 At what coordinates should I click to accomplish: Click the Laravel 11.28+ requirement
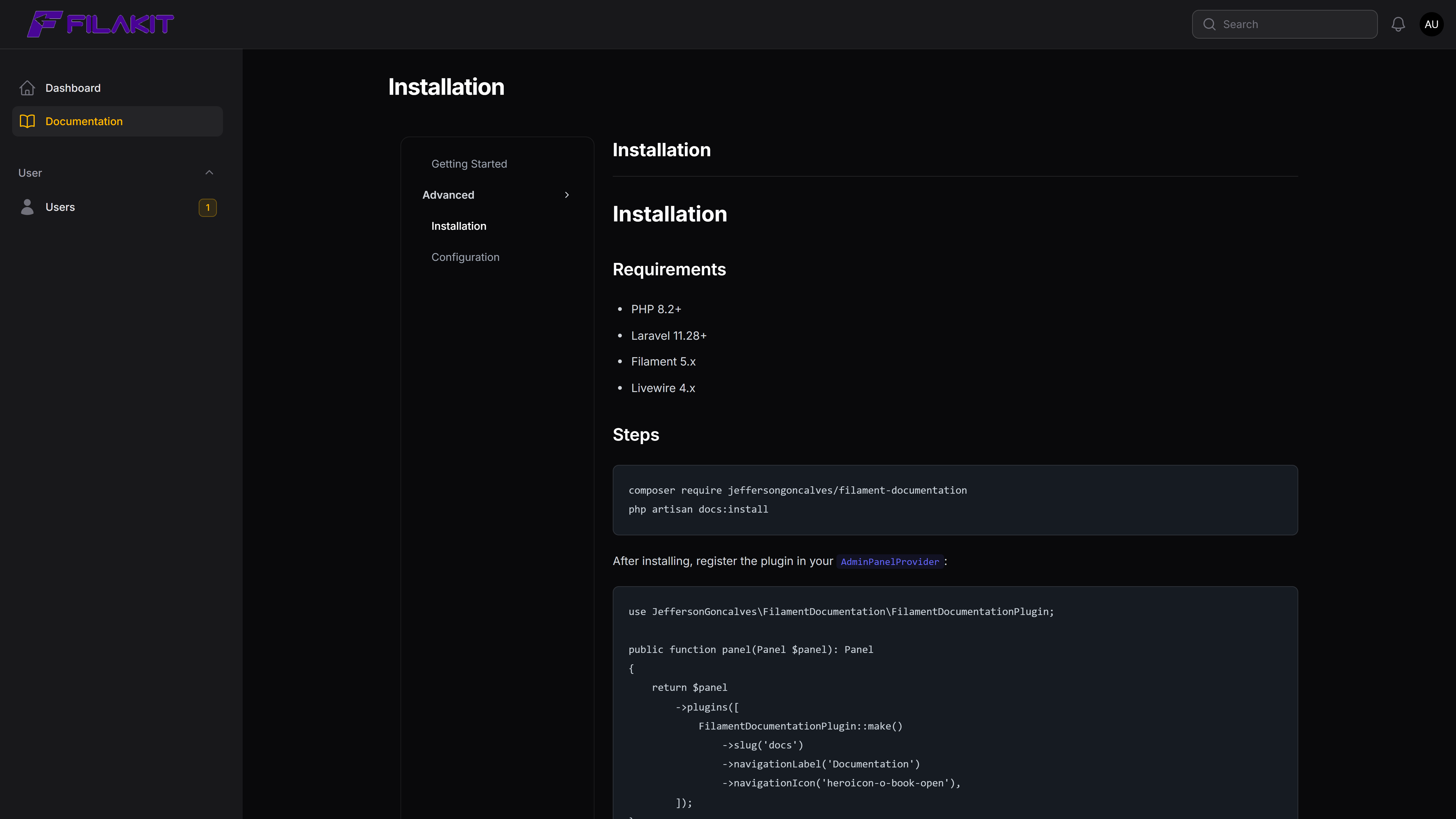669,336
